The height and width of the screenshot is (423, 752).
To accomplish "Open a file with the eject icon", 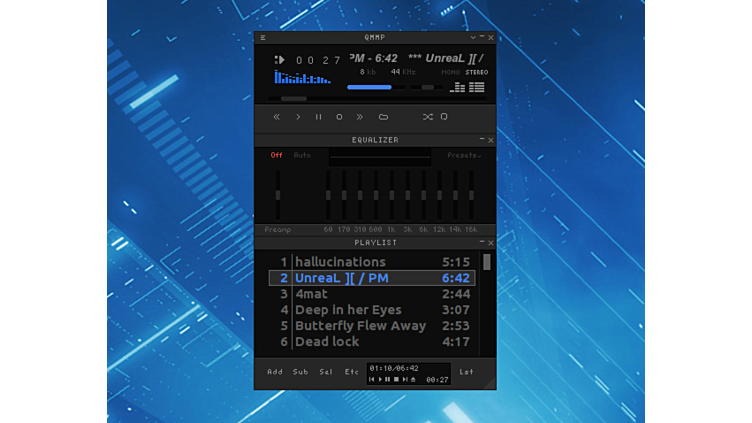I will click(383, 117).
